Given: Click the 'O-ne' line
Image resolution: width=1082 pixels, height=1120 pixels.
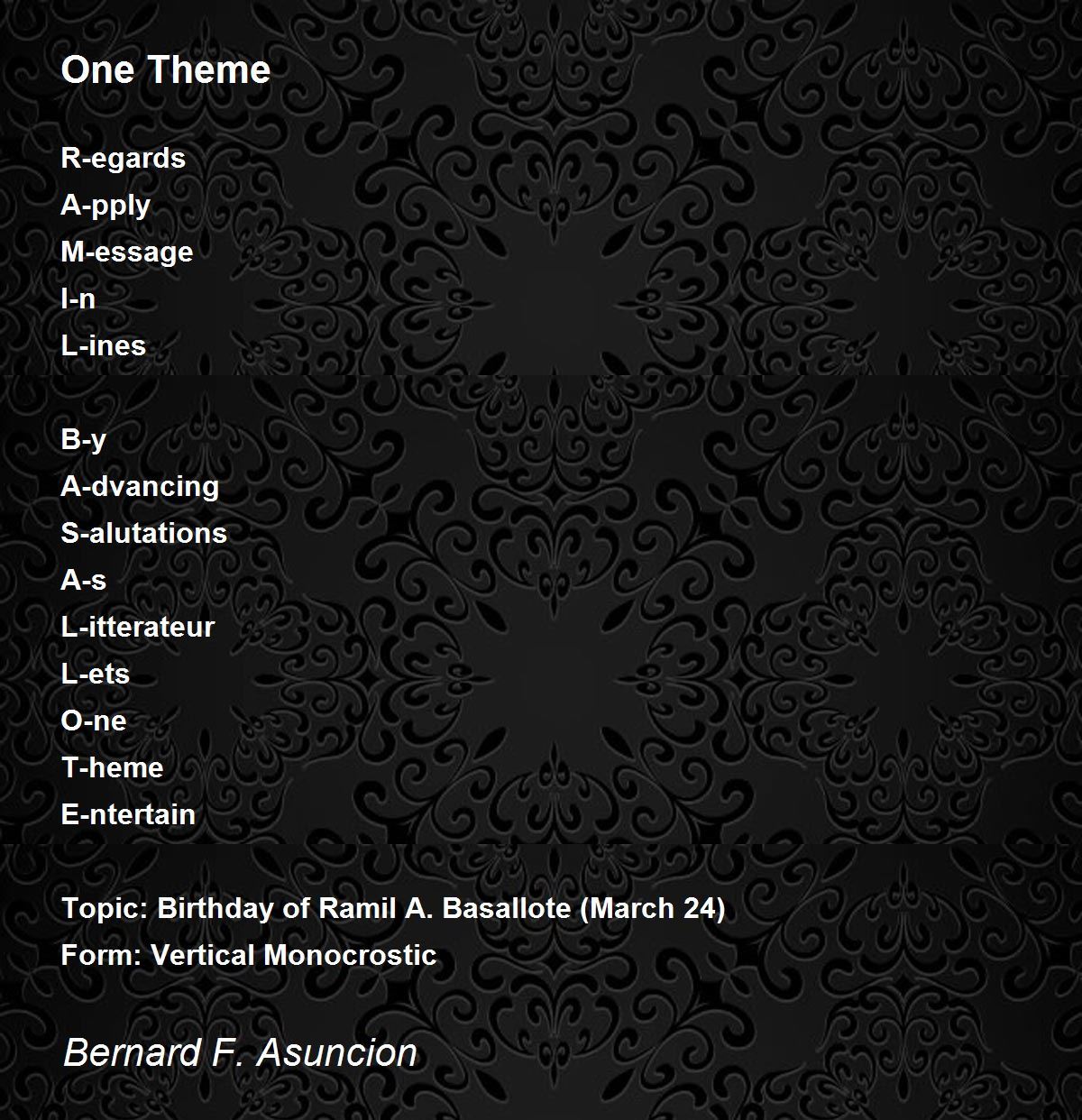Looking at the screenshot, I should pos(94,721).
